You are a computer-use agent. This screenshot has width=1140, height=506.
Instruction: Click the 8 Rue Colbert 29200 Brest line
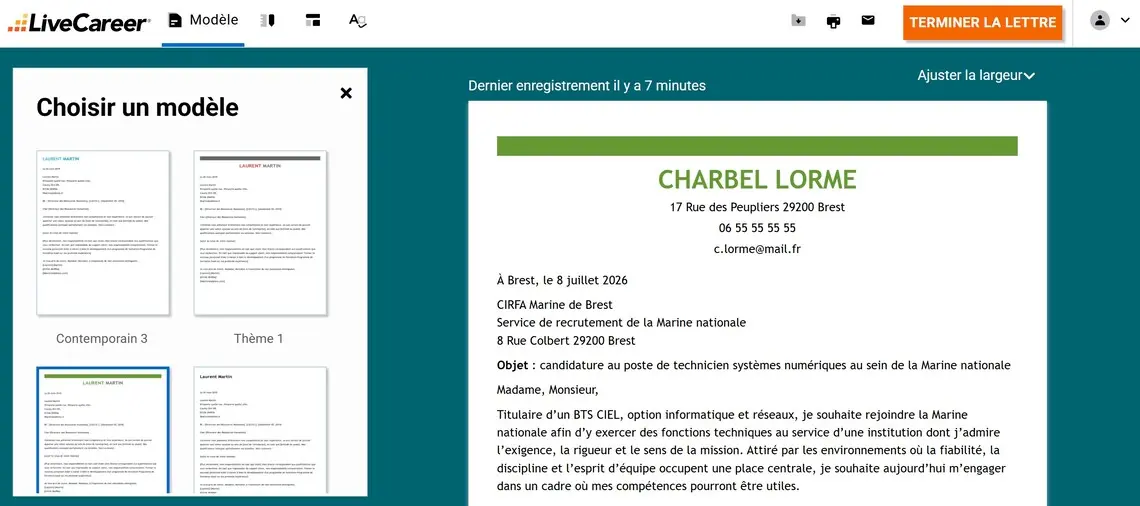click(x=566, y=341)
